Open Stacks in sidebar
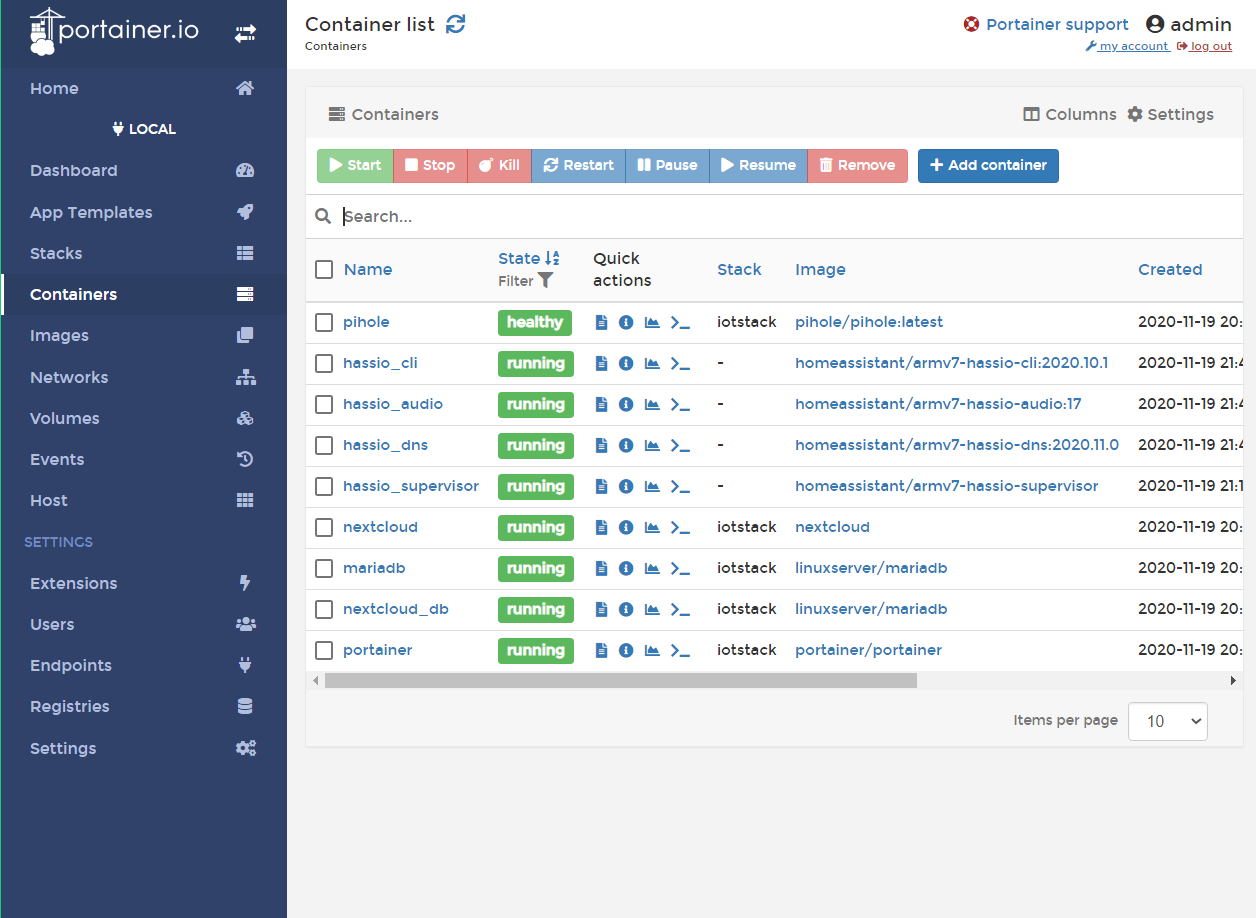Screen dimensions: 1256x918 pos(144,253)
